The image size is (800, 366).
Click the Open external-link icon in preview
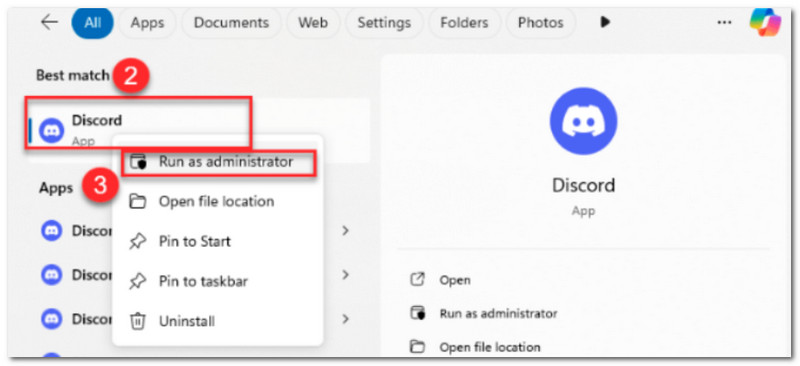[x=418, y=280]
